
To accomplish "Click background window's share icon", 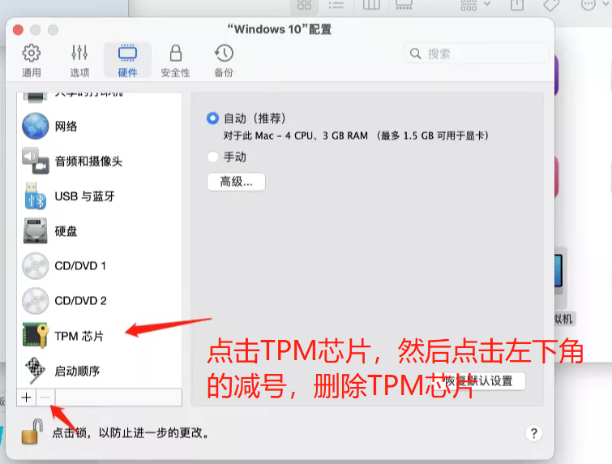I will 517,5.
